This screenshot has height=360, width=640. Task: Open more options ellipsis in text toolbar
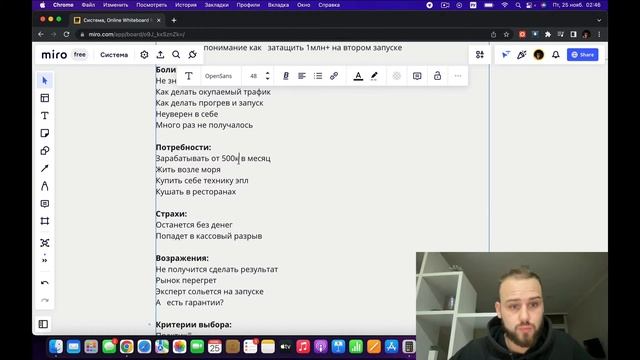(x=458, y=76)
